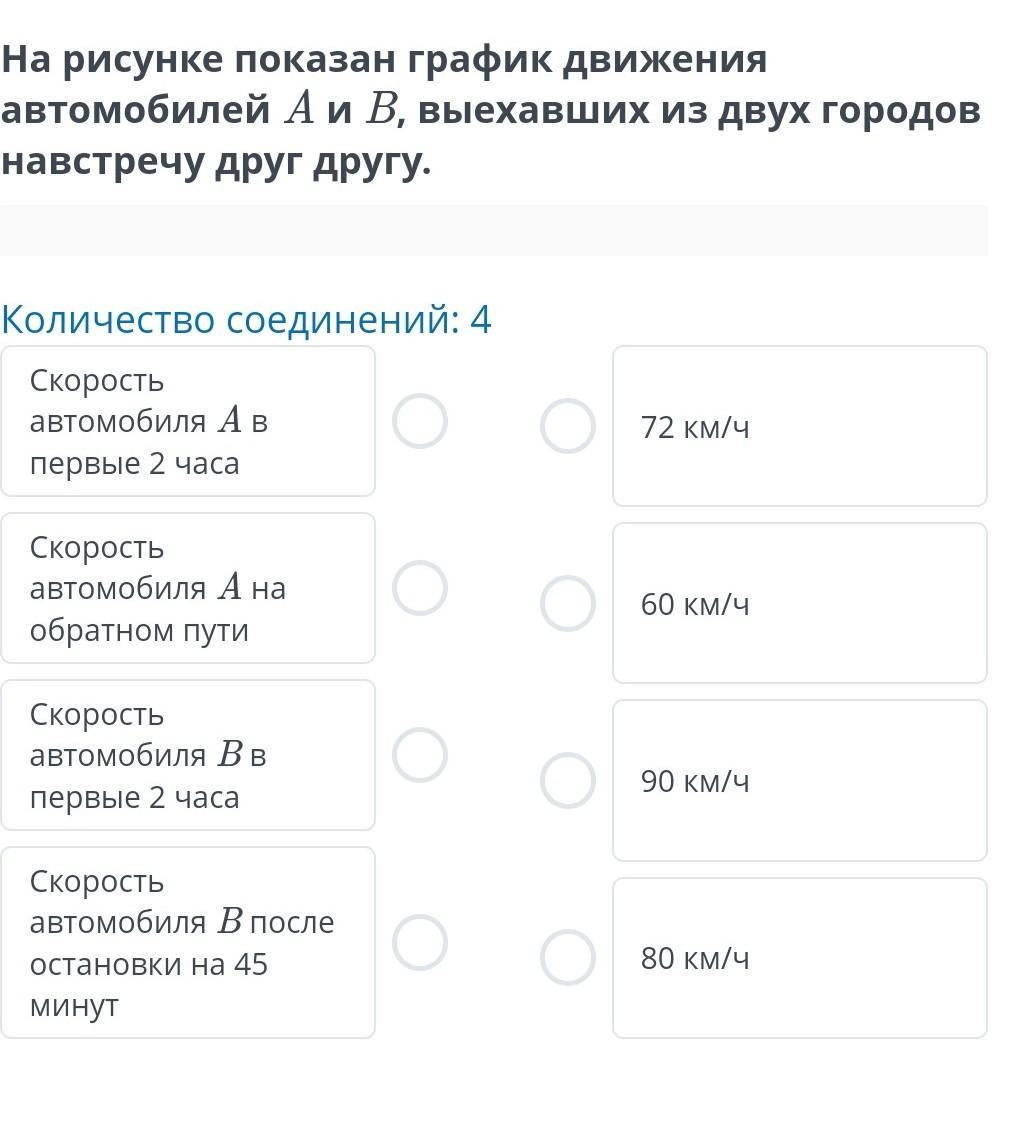Choose the 72 км/ч answer card
Screen dimensions: 1033x1128
[799, 426]
